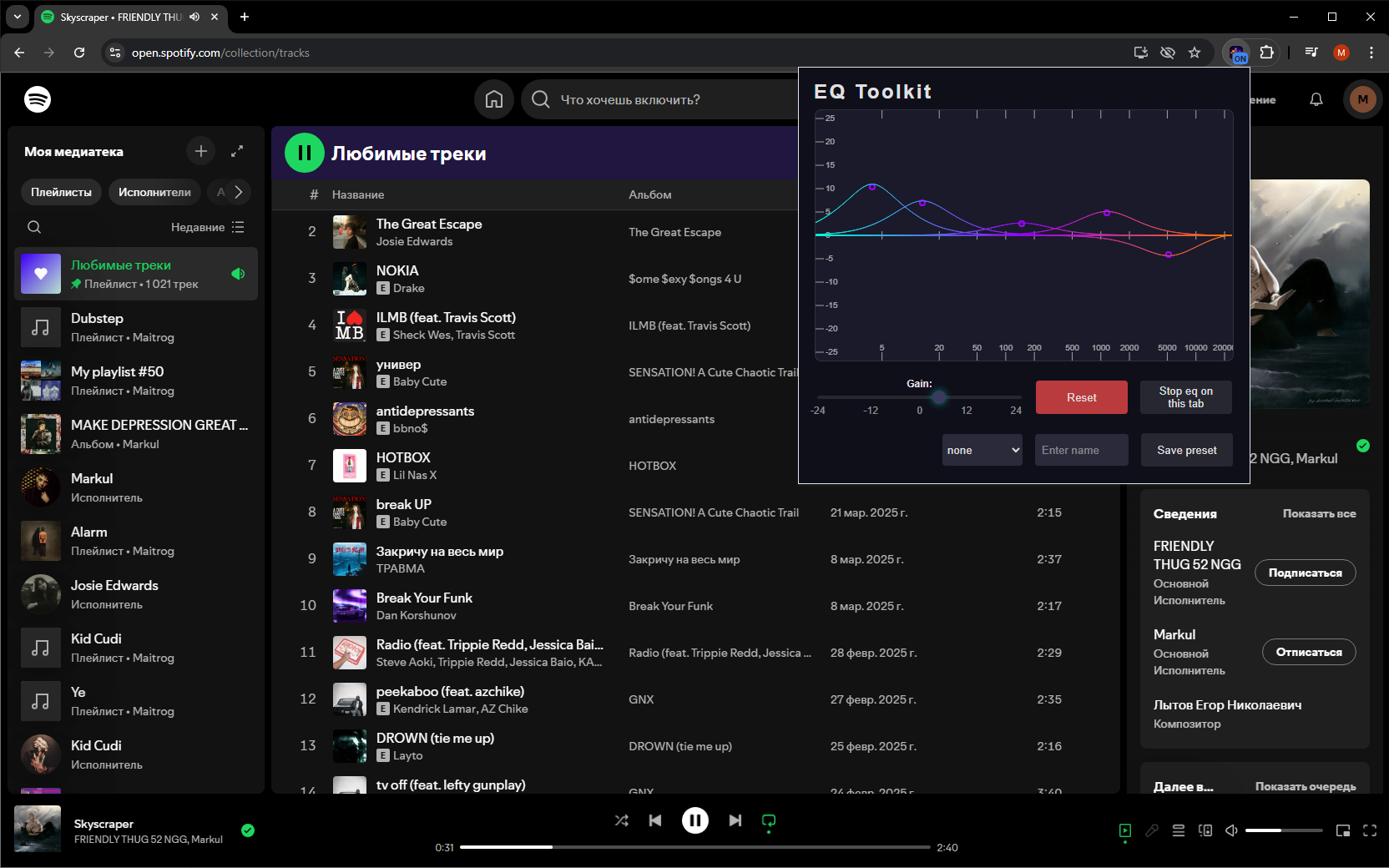Open the EQ Toolkit extension icon
1389x868 pixels.
pyautogui.click(x=1237, y=53)
